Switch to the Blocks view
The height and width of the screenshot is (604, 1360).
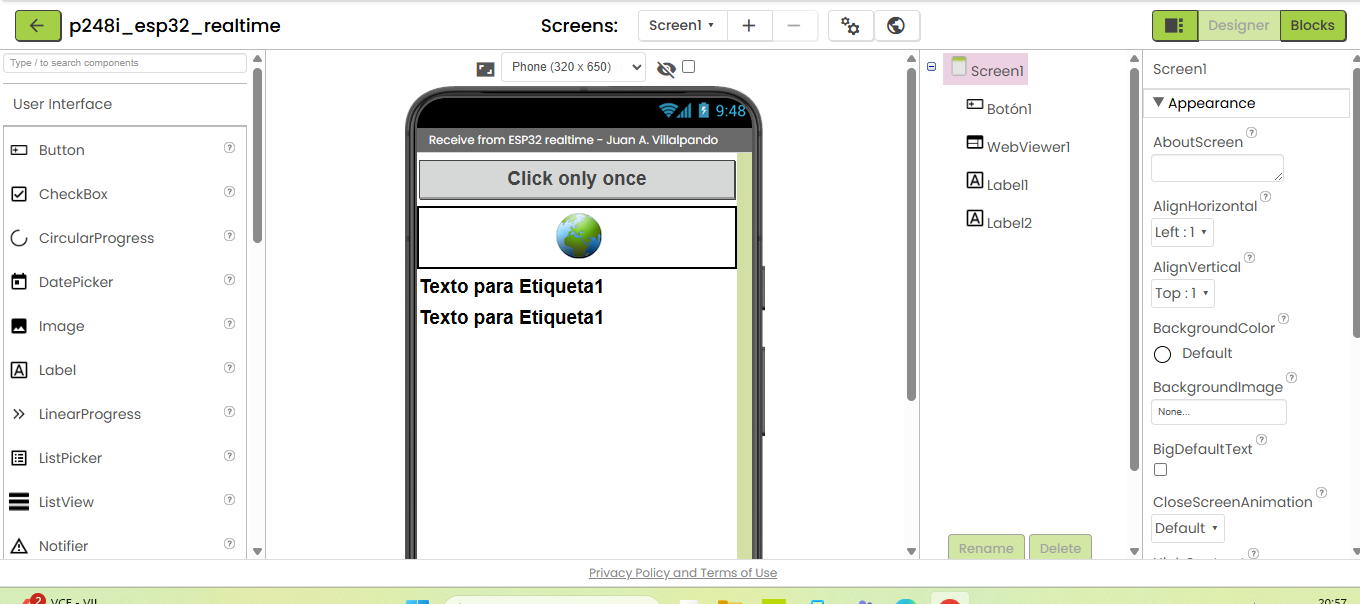pyautogui.click(x=1312, y=26)
